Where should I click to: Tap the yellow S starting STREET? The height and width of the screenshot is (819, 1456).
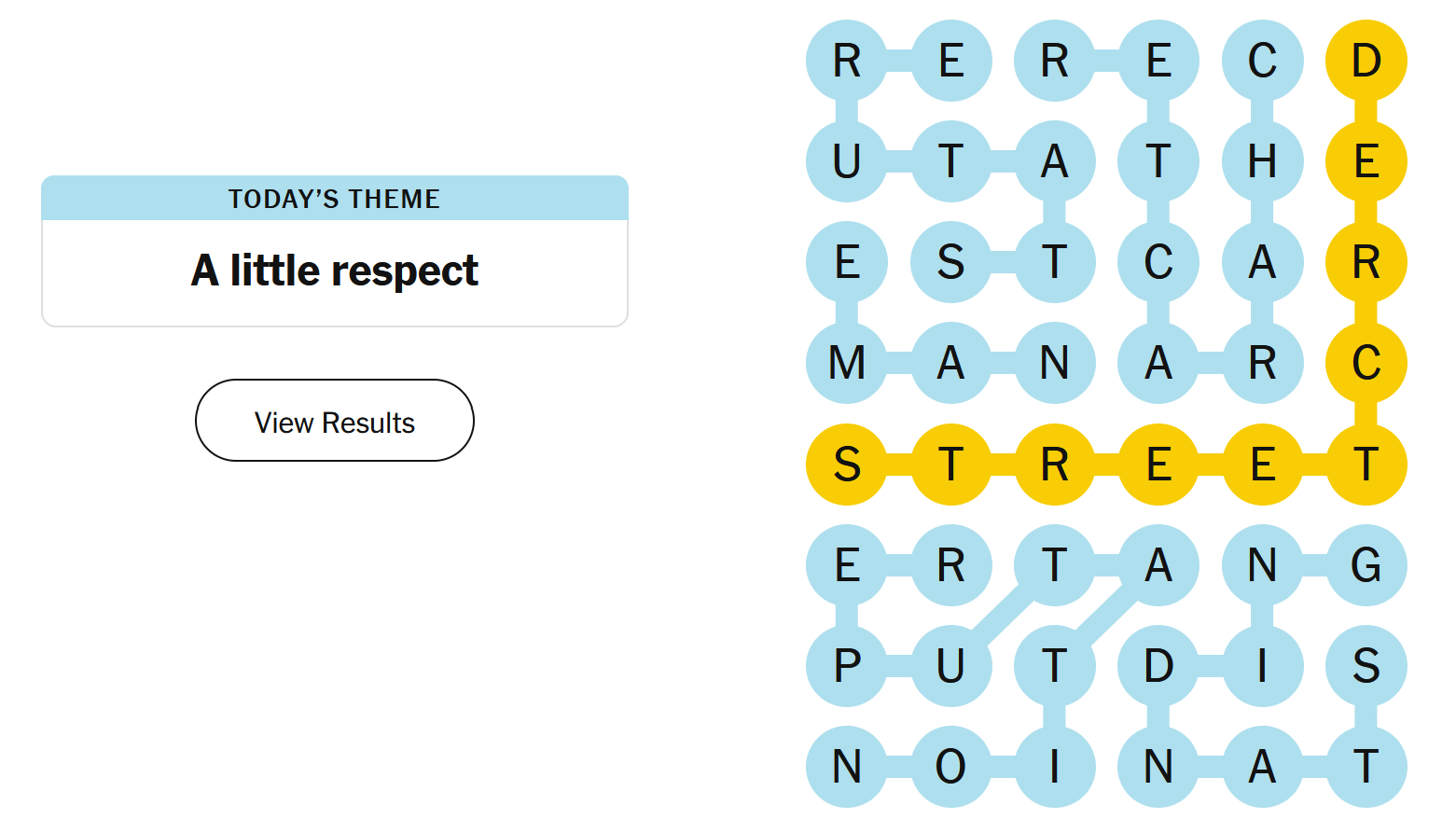tap(847, 464)
